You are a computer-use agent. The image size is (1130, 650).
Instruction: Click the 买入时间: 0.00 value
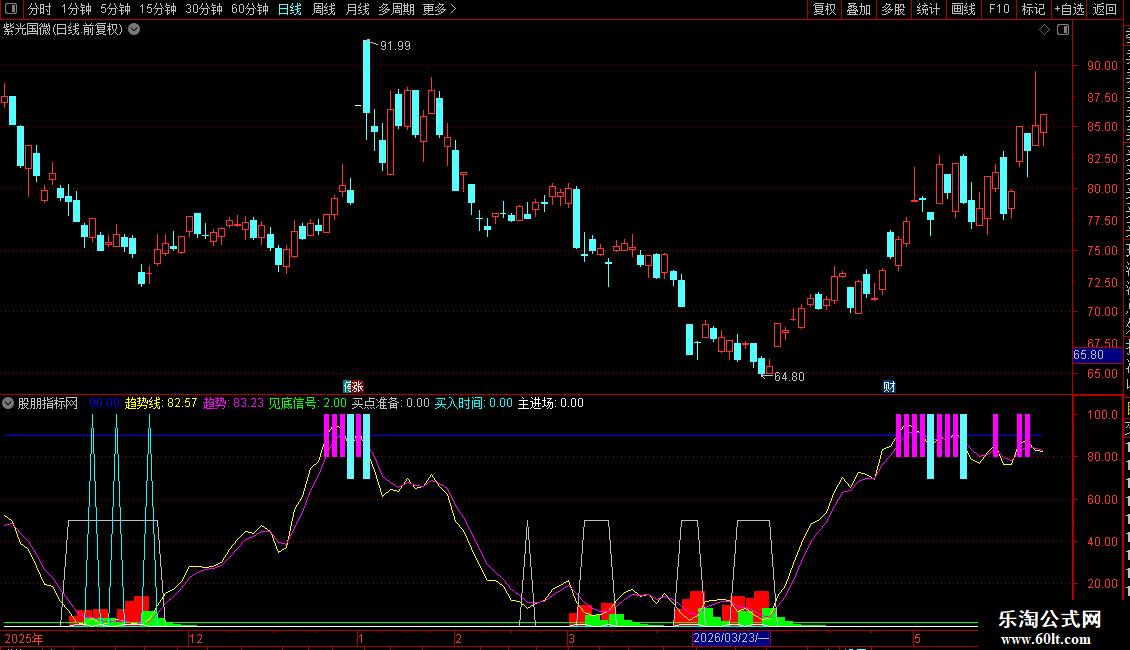click(x=473, y=404)
